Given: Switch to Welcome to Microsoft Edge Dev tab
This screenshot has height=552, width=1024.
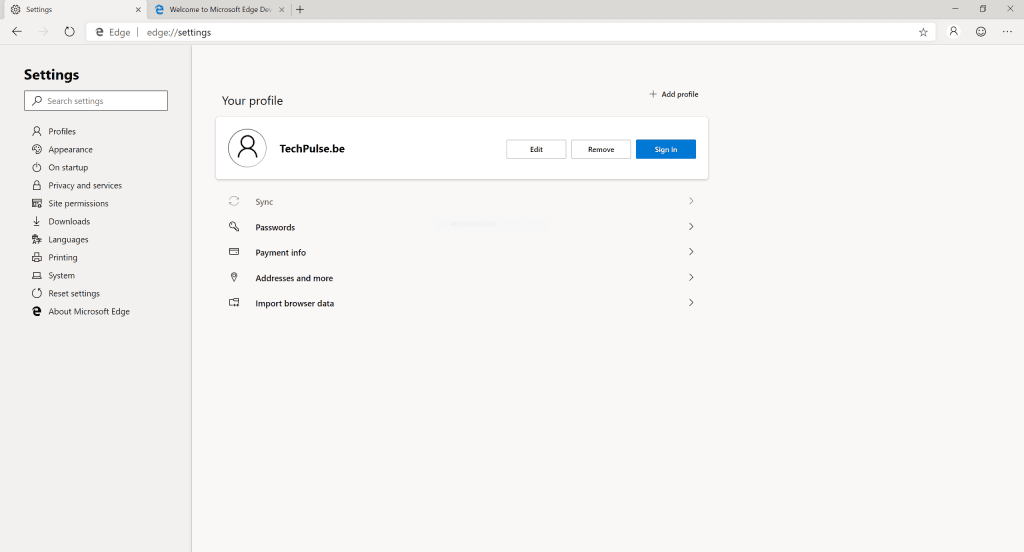Looking at the screenshot, I should pyautogui.click(x=220, y=9).
